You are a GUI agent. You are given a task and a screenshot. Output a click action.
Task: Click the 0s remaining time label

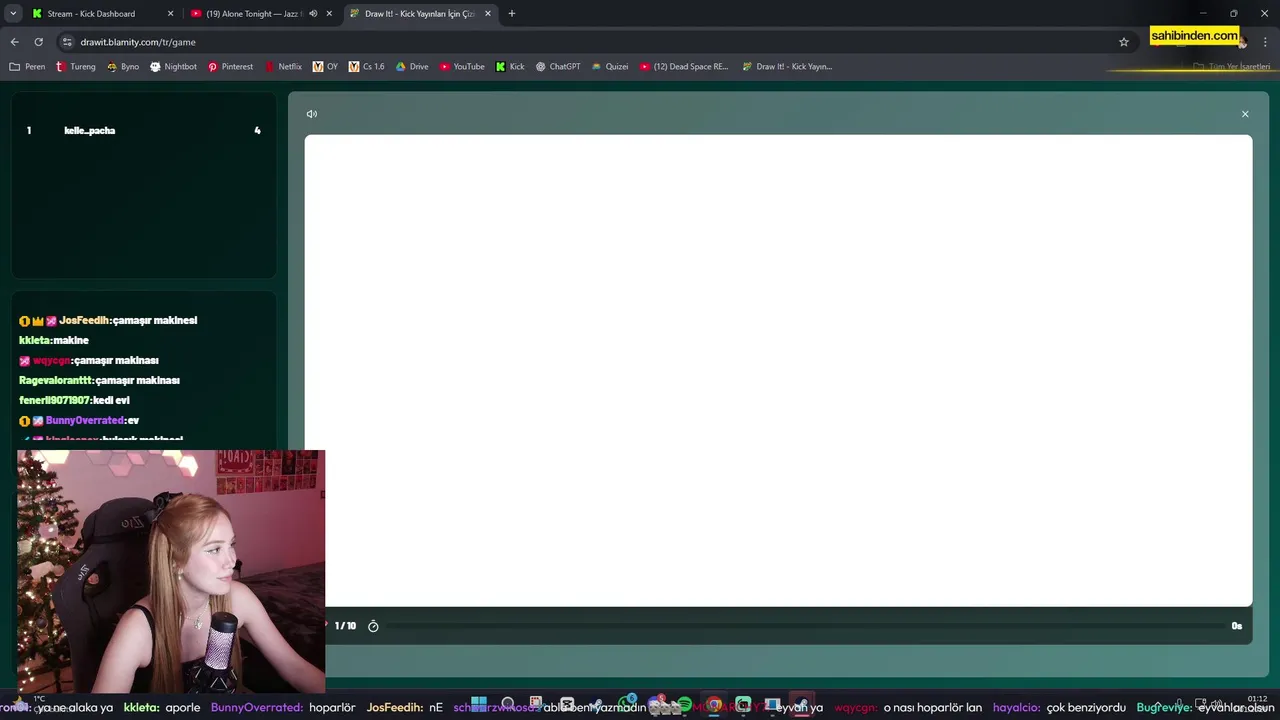[1237, 626]
